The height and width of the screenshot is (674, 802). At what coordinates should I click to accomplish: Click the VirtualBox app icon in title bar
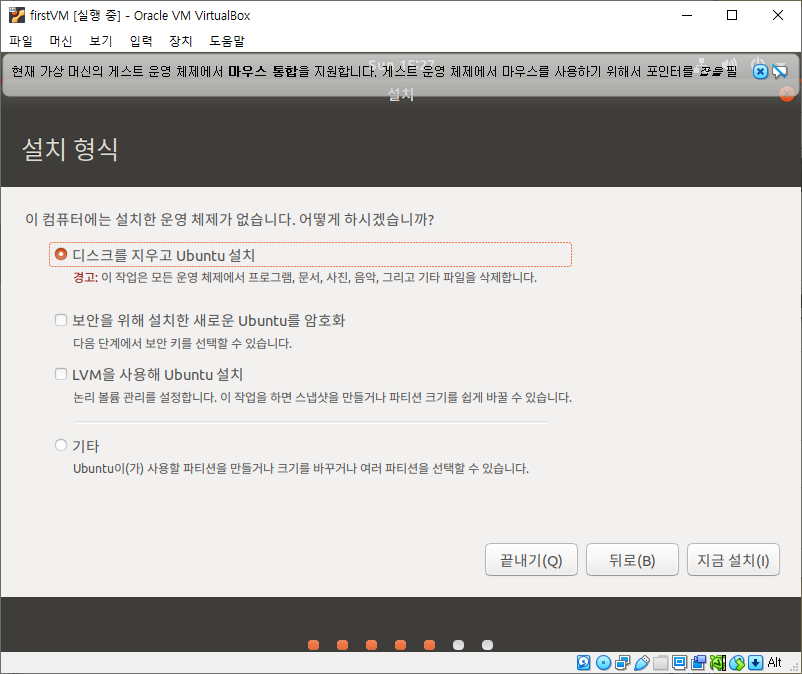pyautogui.click(x=17, y=15)
